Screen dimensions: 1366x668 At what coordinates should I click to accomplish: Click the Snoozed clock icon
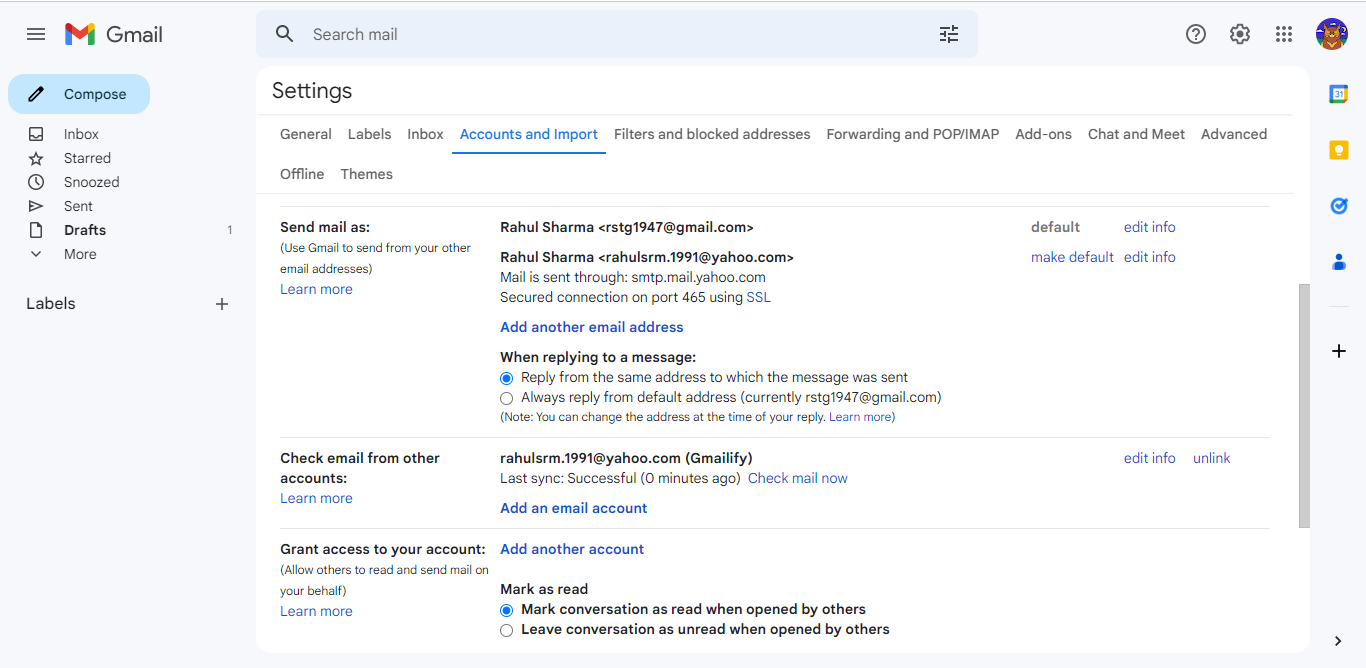tap(36, 182)
